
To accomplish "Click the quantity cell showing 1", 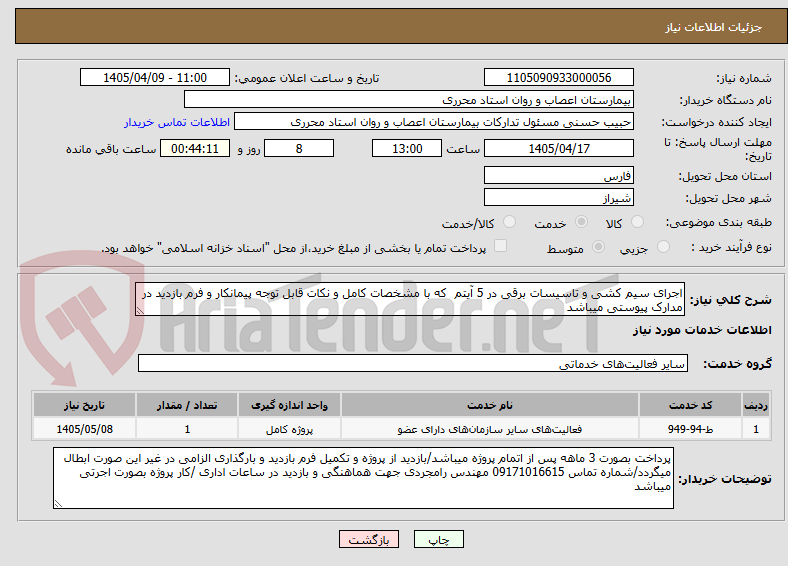I will tap(187, 429).
